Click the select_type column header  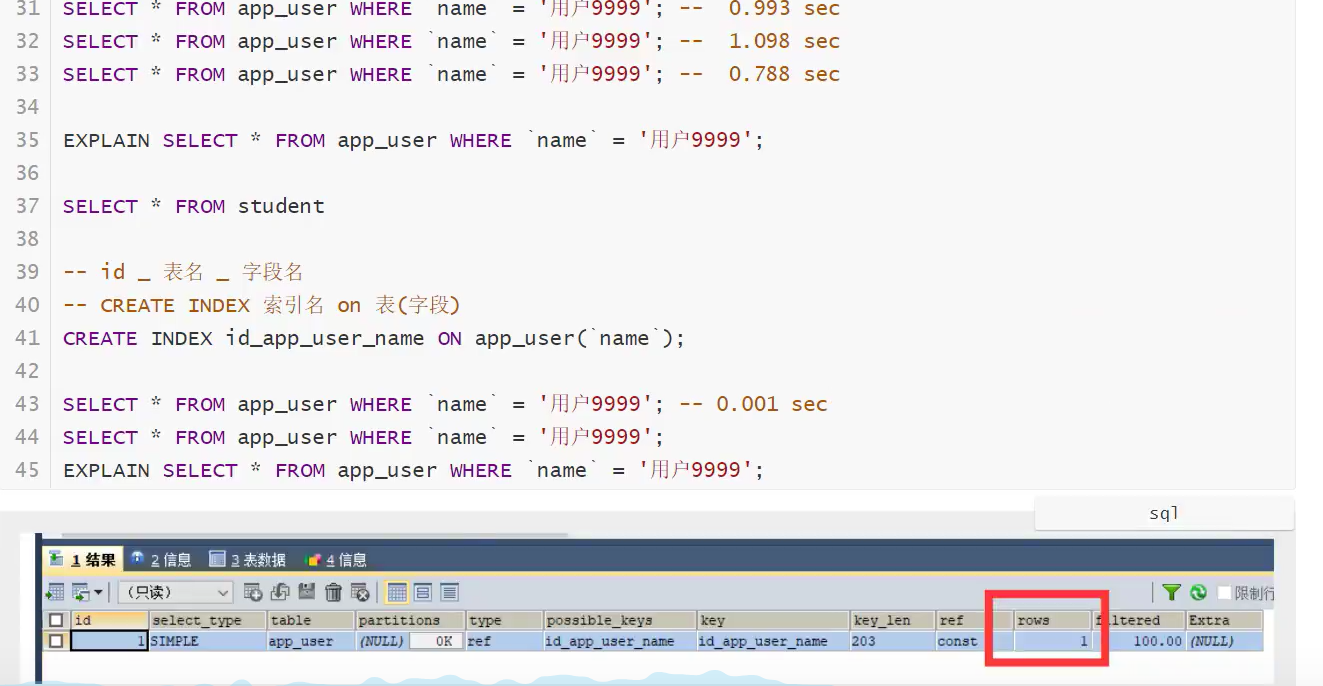[208, 620]
